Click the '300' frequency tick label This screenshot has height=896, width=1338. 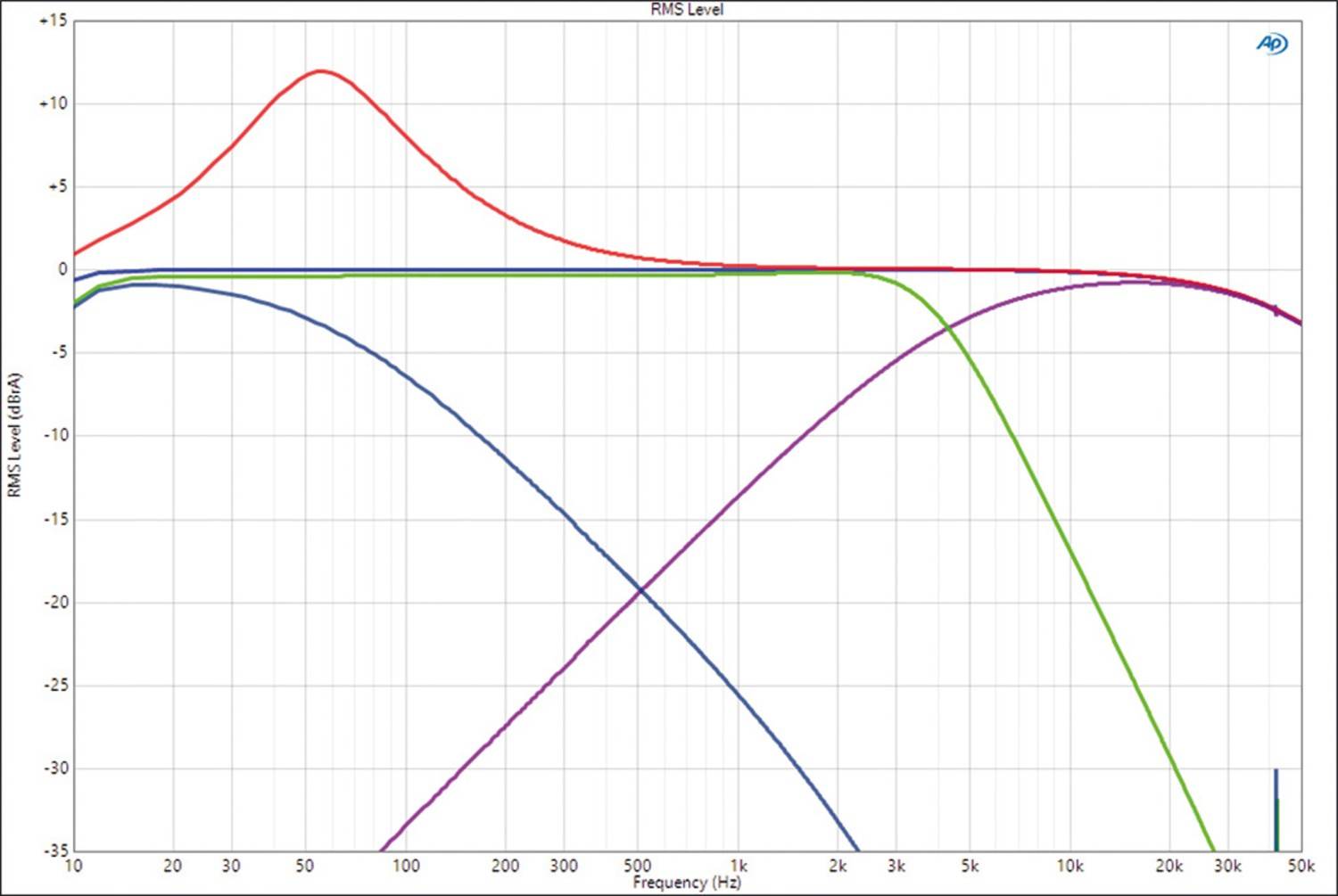pyautogui.click(x=564, y=866)
